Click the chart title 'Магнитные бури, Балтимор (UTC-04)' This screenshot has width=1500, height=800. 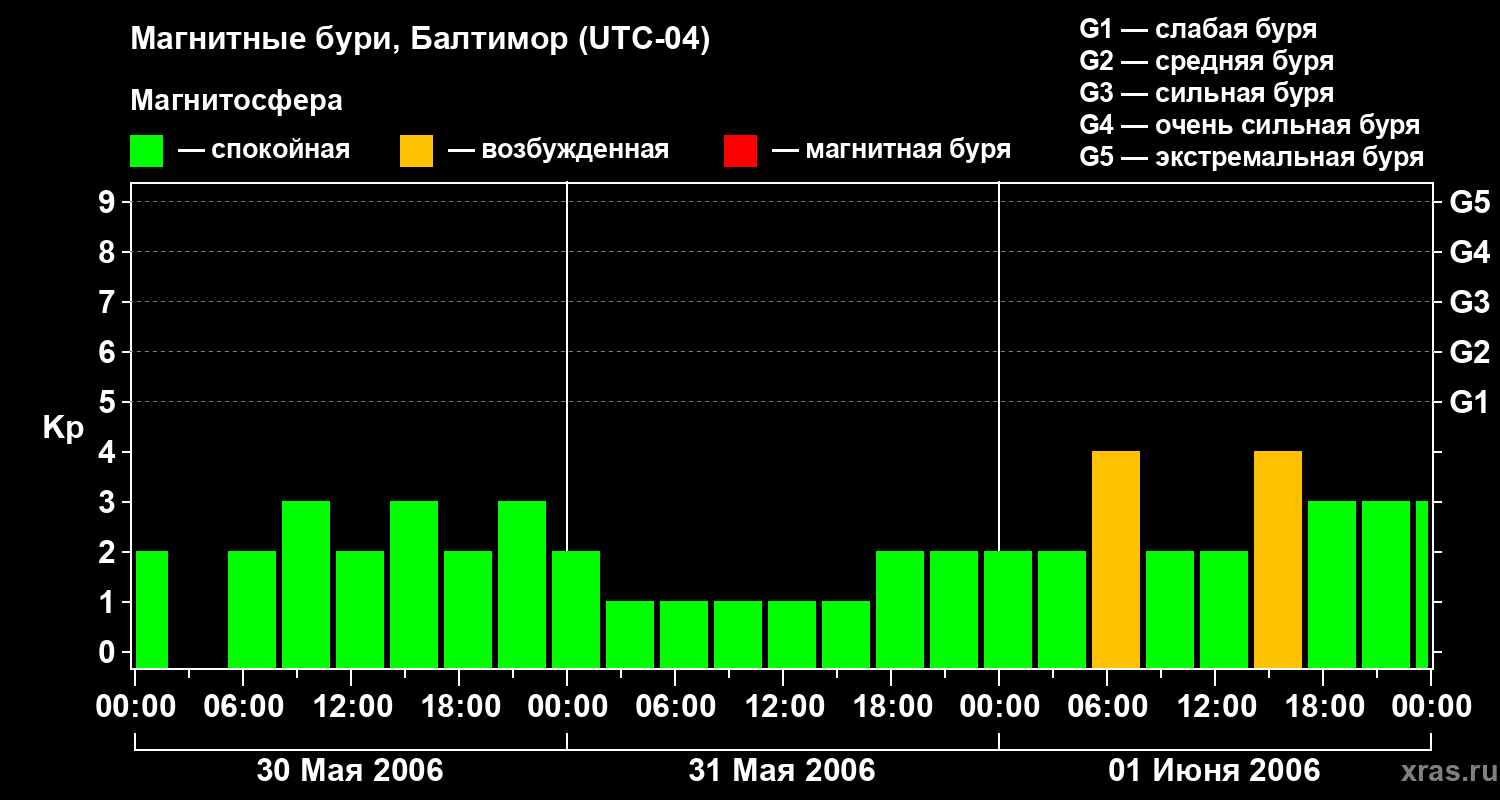420,41
